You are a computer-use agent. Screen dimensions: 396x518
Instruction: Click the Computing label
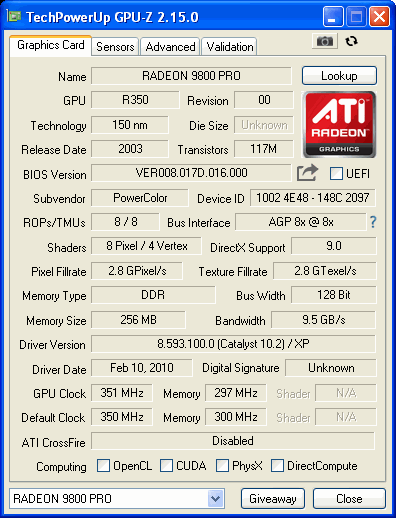pos(61,467)
